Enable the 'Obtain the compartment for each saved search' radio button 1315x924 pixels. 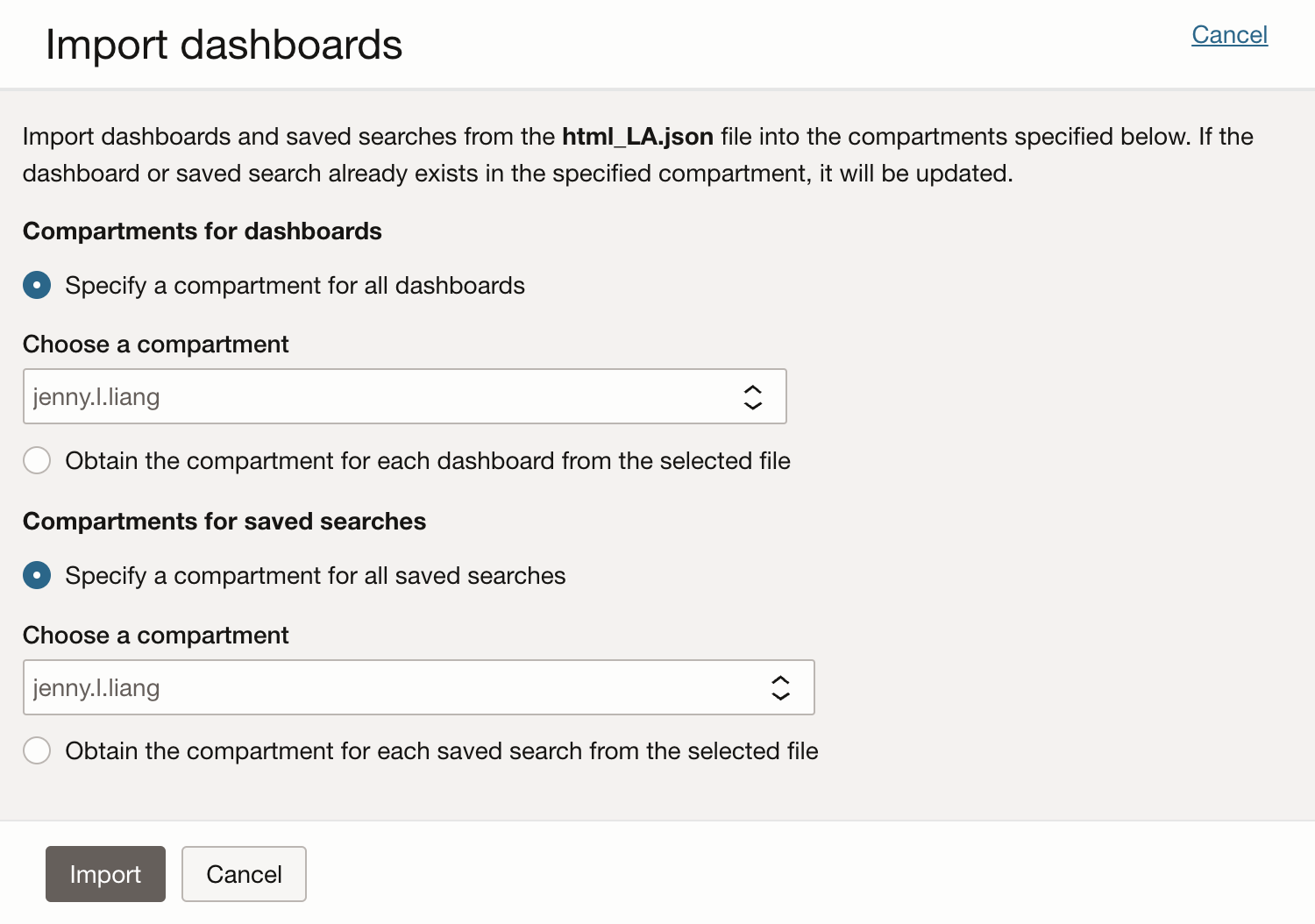[37, 750]
